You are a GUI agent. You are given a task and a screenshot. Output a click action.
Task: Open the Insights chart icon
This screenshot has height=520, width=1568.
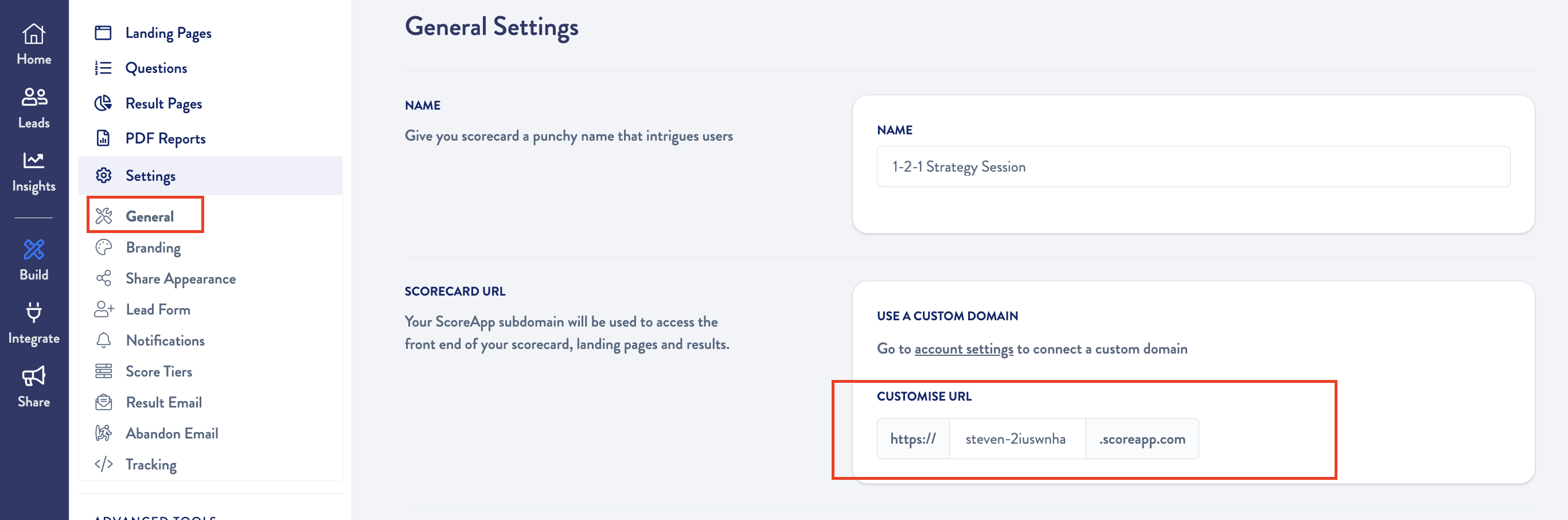click(x=33, y=161)
